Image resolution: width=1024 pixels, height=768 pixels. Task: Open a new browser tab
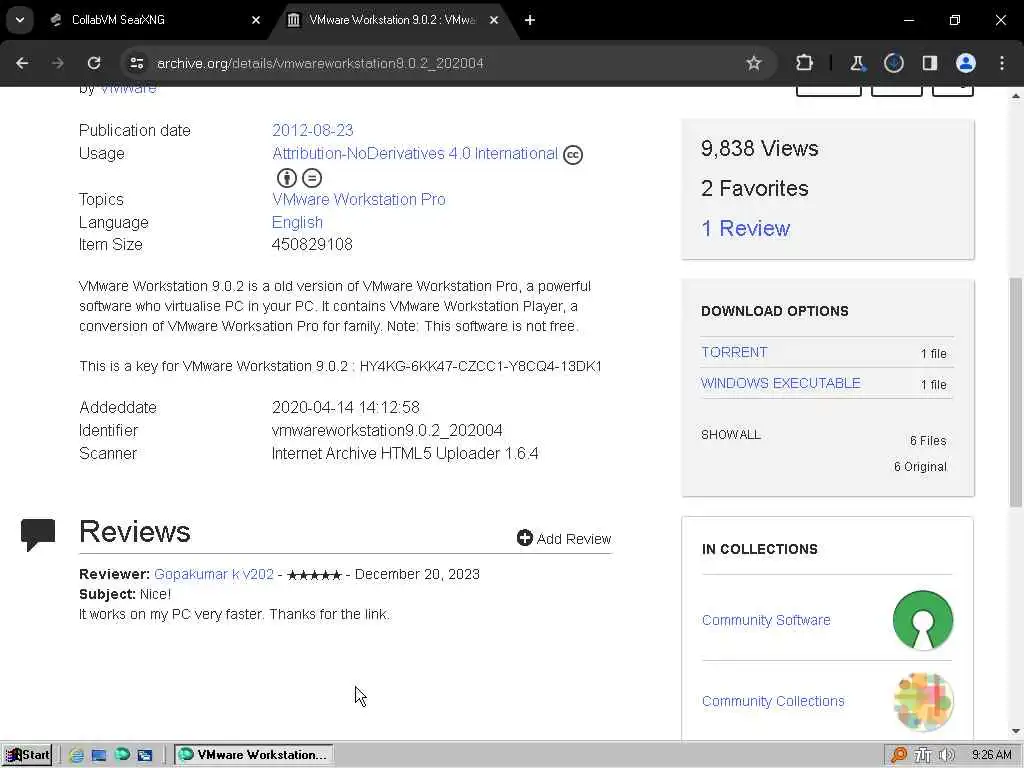point(530,20)
